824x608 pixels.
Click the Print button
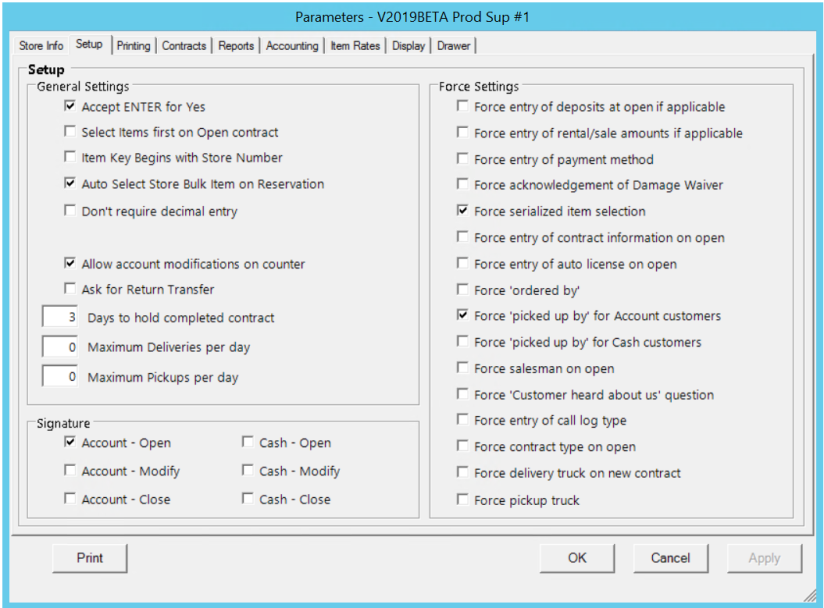tap(90, 558)
